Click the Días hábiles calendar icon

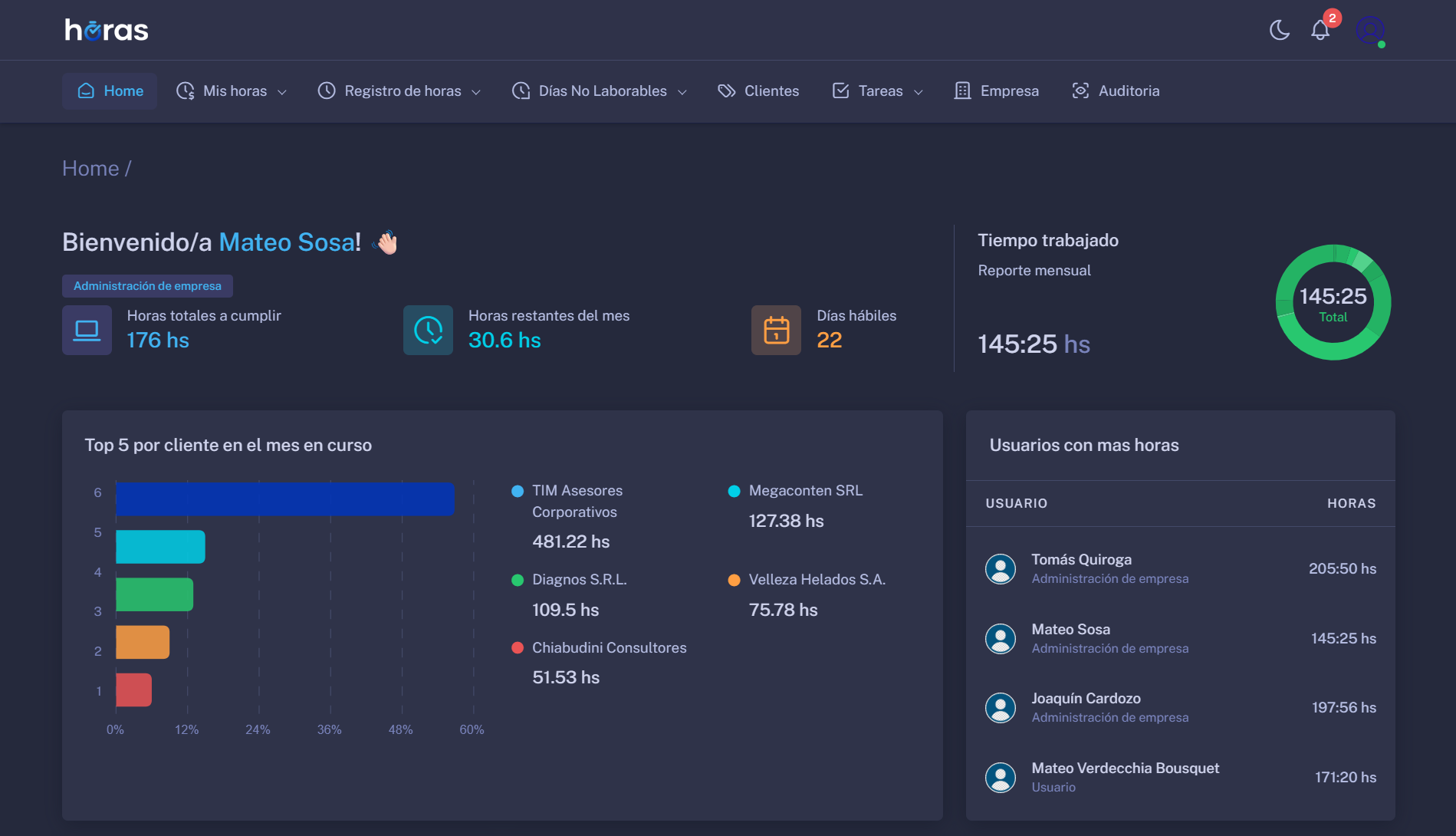[775, 330]
